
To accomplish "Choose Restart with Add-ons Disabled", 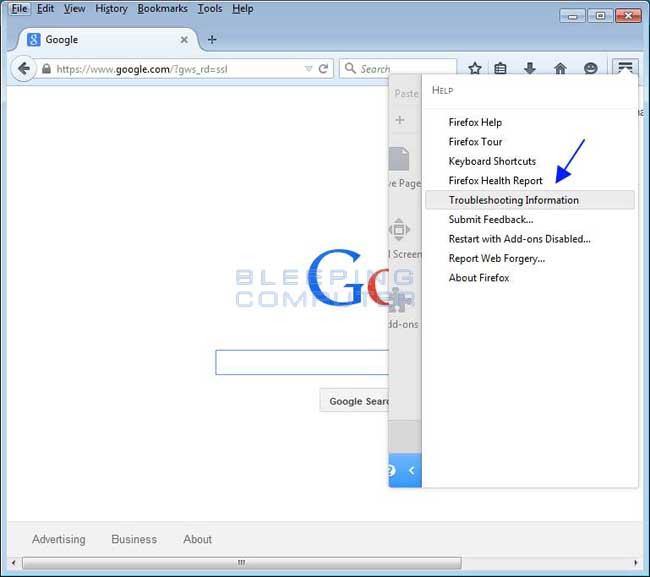I will [x=519, y=239].
